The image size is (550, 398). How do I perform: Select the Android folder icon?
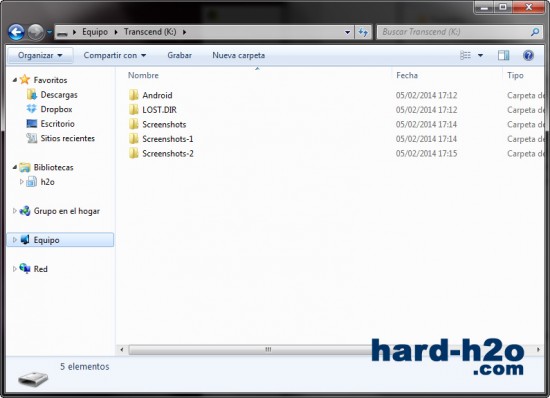pyautogui.click(x=133, y=95)
